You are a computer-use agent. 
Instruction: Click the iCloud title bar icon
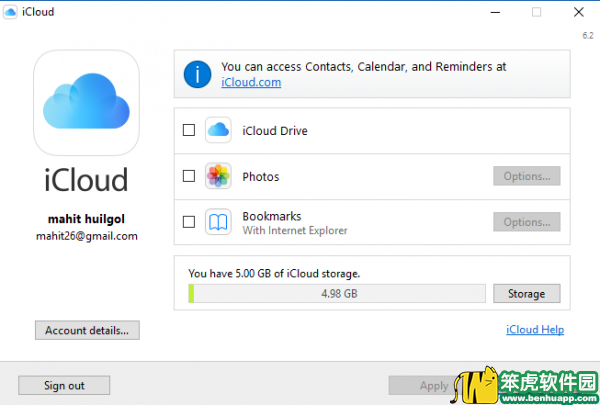click(x=10, y=12)
